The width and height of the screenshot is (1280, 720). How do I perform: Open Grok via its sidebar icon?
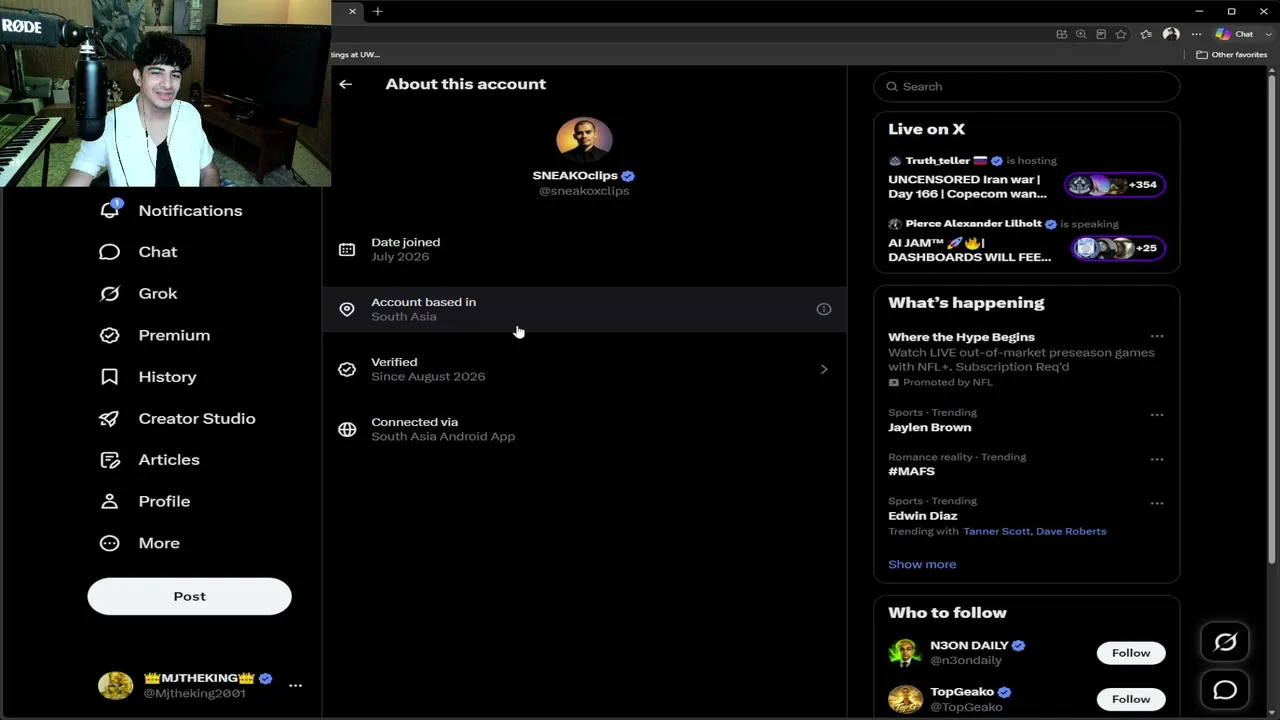(110, 294)
